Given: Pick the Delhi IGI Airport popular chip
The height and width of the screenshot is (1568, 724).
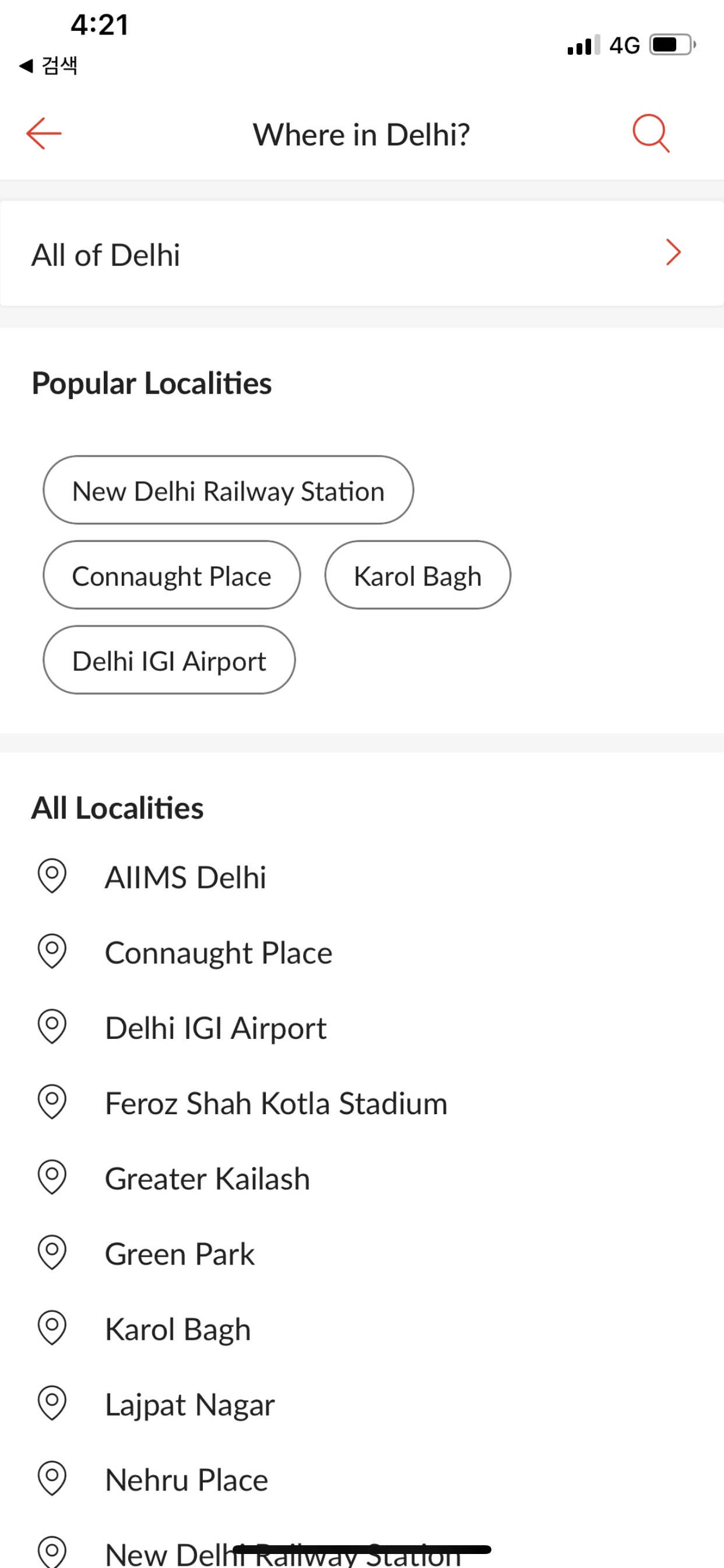Looking at the screenshot, I should click(169, 660).
